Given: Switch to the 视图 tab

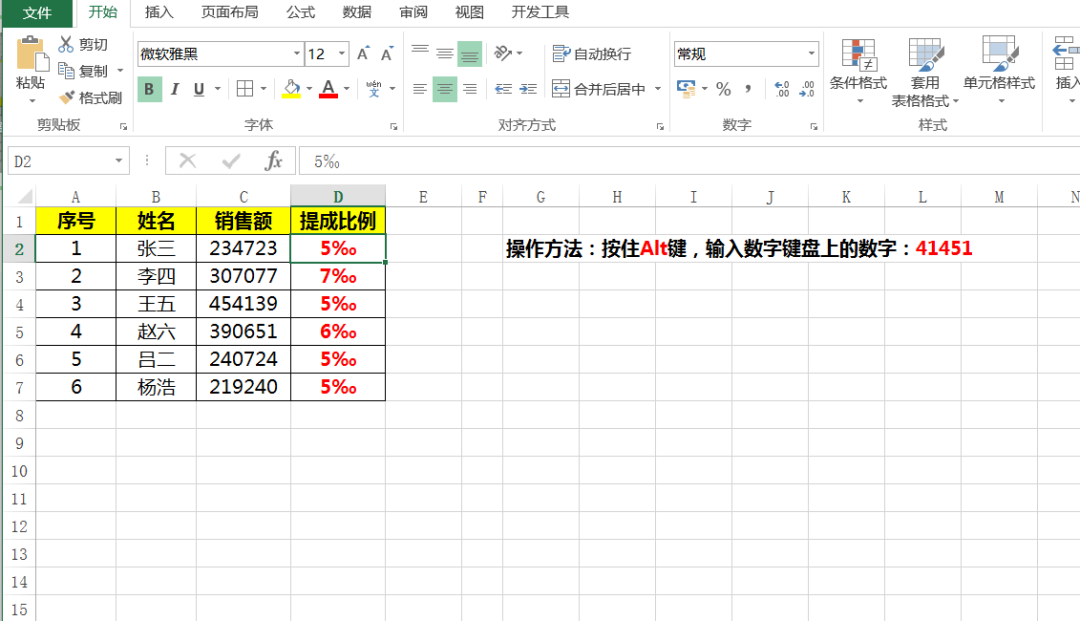Looking at the screenshot, I should tap(470, 12).
